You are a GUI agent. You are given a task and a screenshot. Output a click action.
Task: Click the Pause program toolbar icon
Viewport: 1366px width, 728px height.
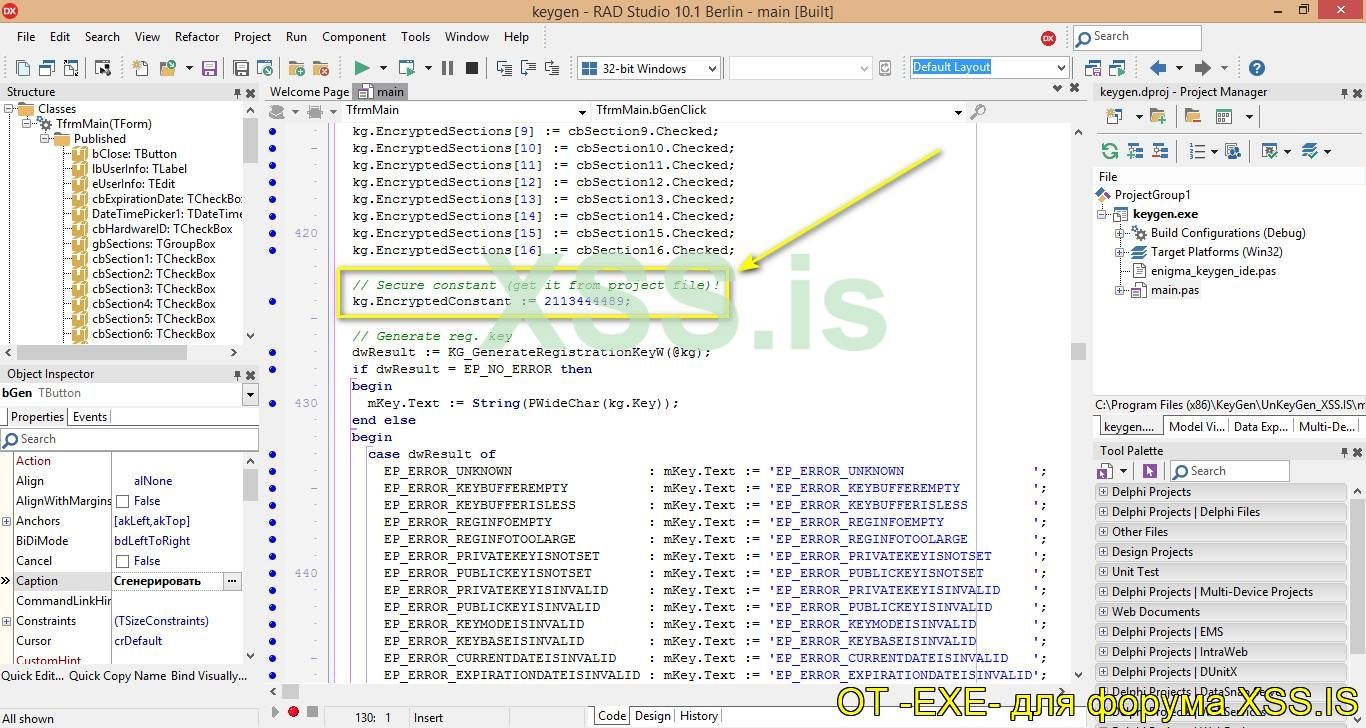click(447, 68)
